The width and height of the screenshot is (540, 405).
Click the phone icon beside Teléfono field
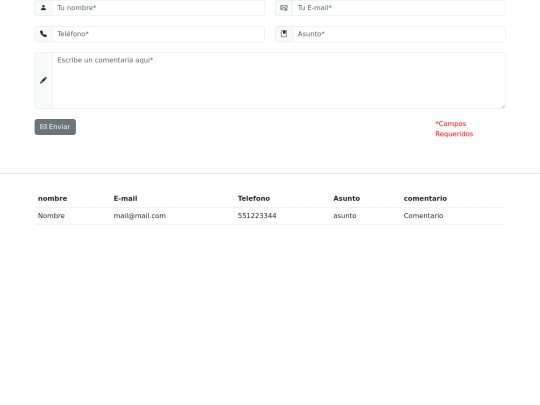pyautogui.click(x=43, y=34)
